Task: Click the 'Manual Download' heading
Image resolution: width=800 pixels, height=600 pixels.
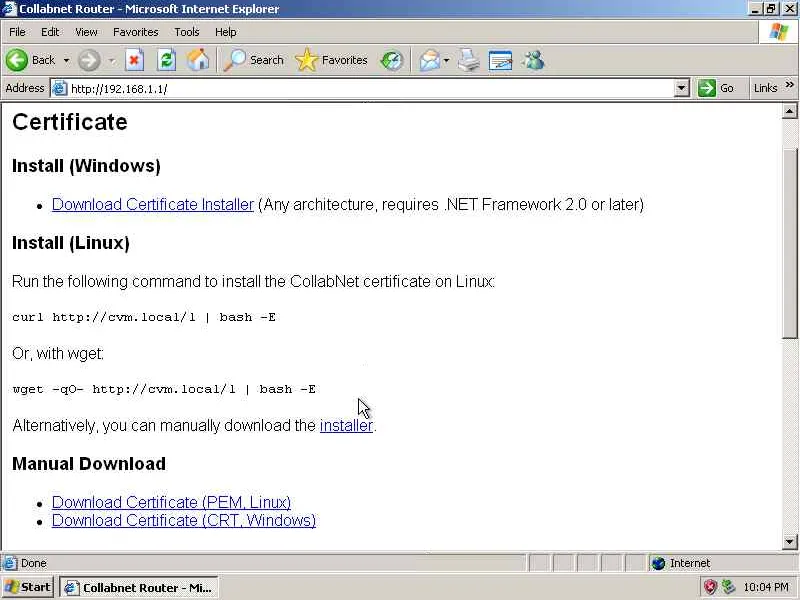Action: [x=89, y=464]
